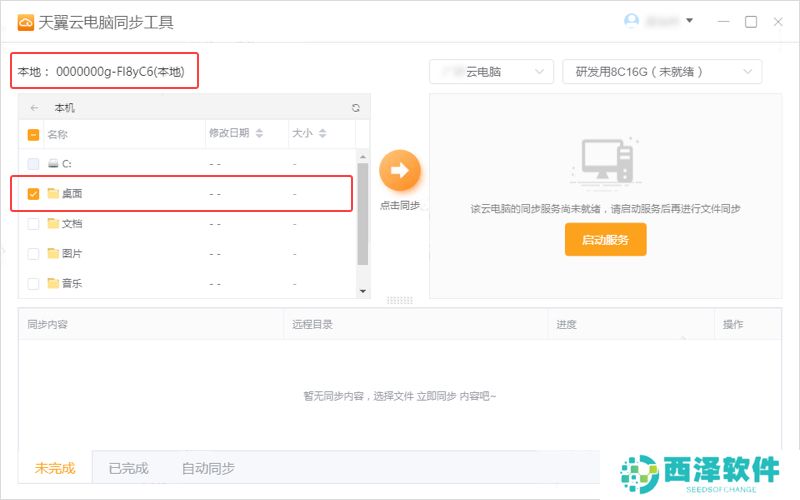
Task: Switch to the 自动同步 tab
Action: pos(208,468)
